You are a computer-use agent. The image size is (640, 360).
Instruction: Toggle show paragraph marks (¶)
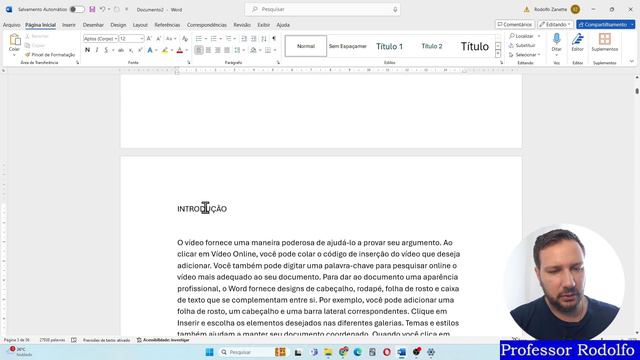(x=274, y=39)
